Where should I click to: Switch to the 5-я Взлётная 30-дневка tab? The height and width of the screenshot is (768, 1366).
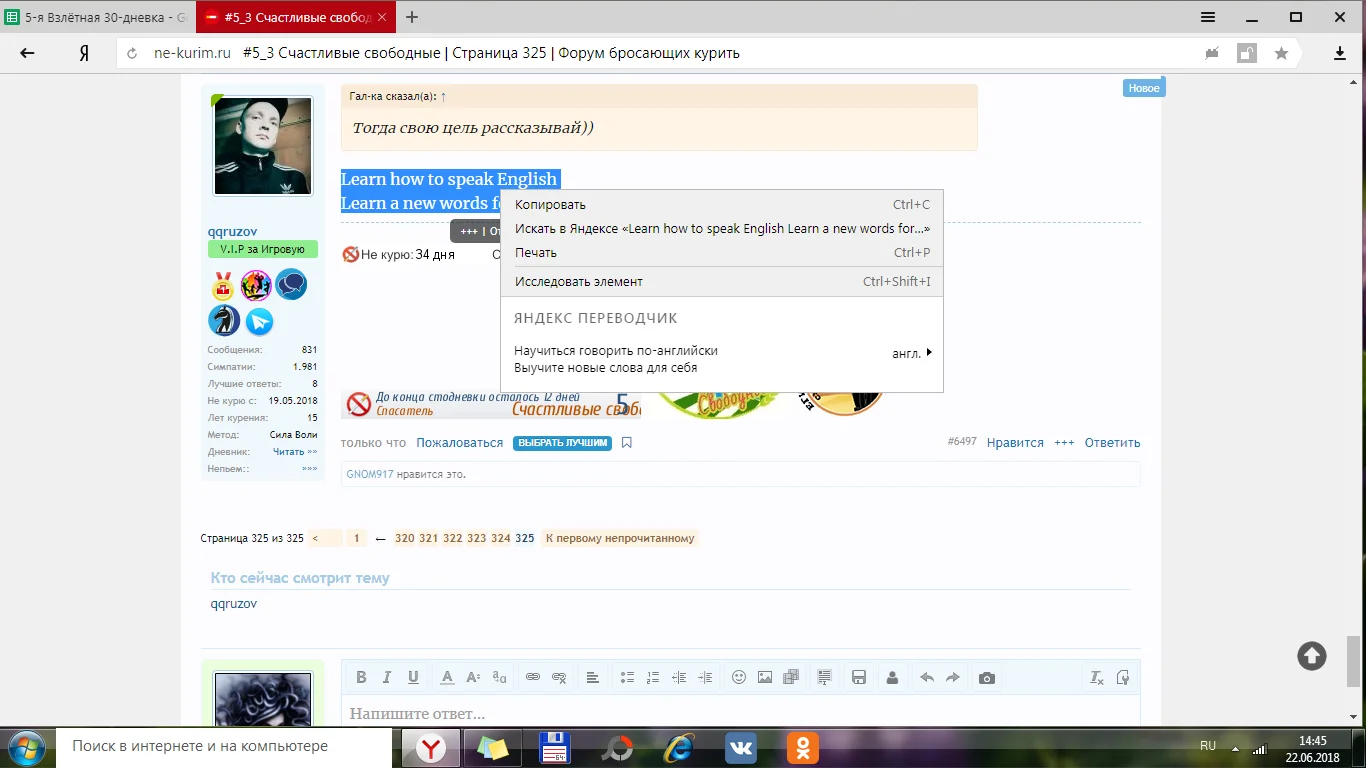coord(97,17)
